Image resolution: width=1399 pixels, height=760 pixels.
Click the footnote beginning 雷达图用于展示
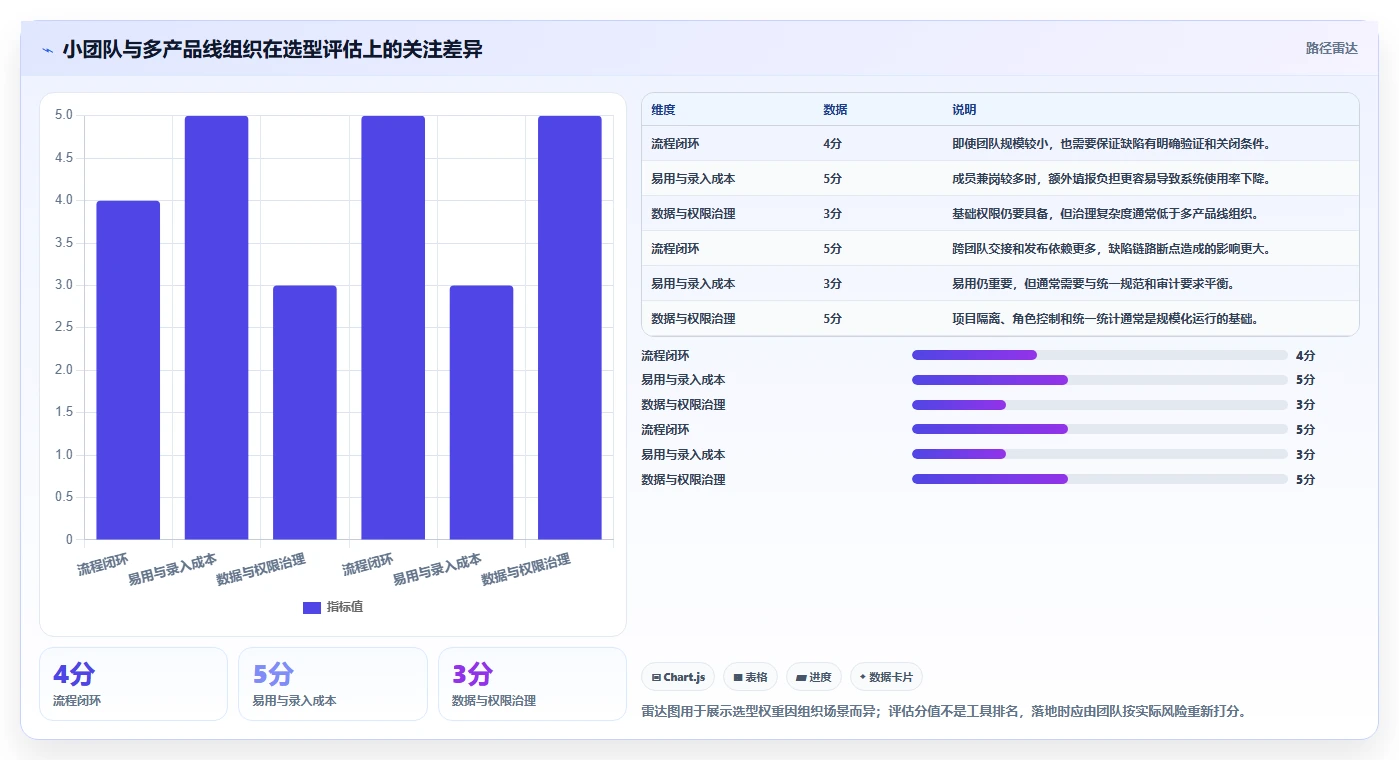(x=944, y=712)
